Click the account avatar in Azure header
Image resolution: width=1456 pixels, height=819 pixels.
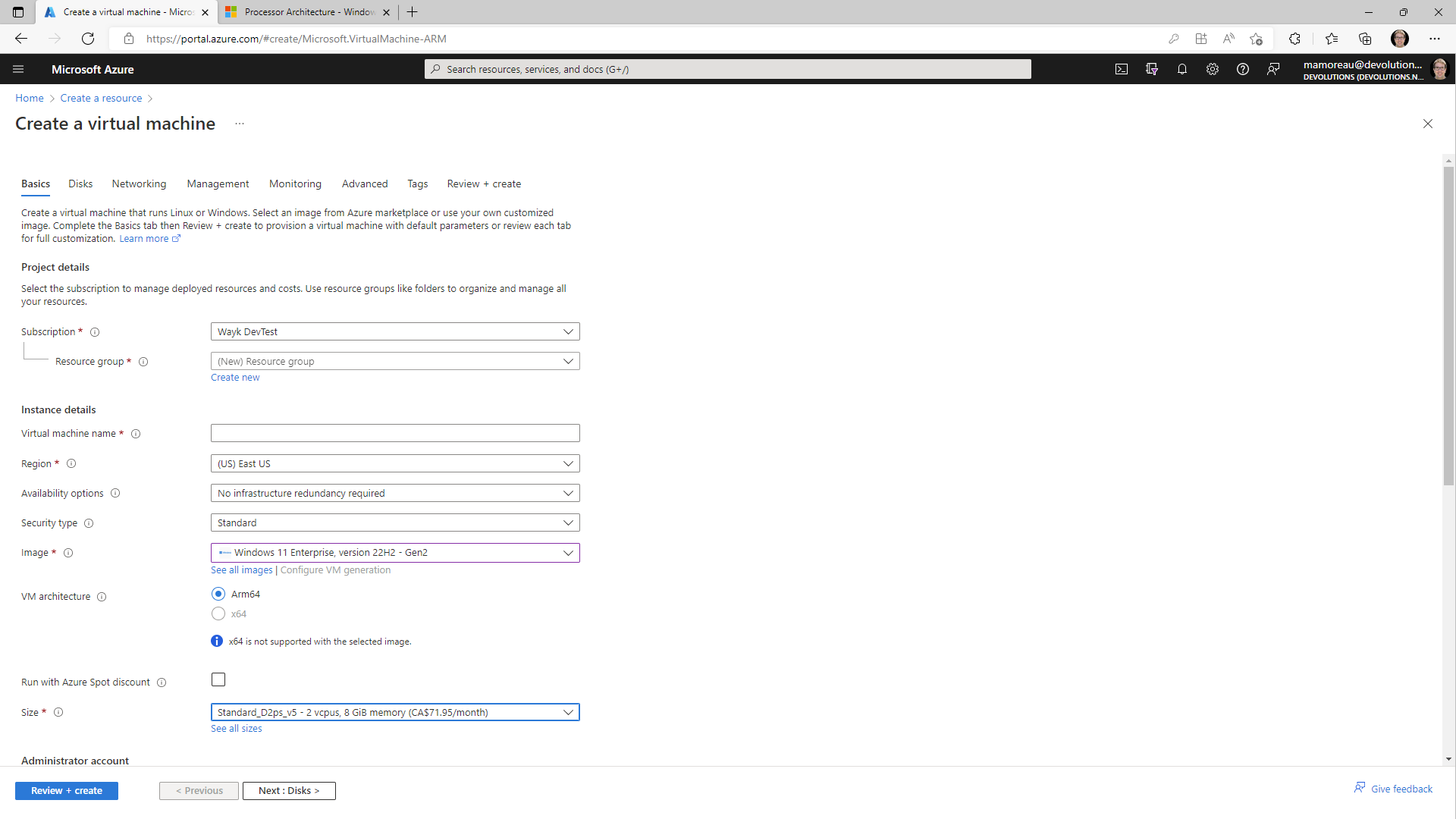1439,69
